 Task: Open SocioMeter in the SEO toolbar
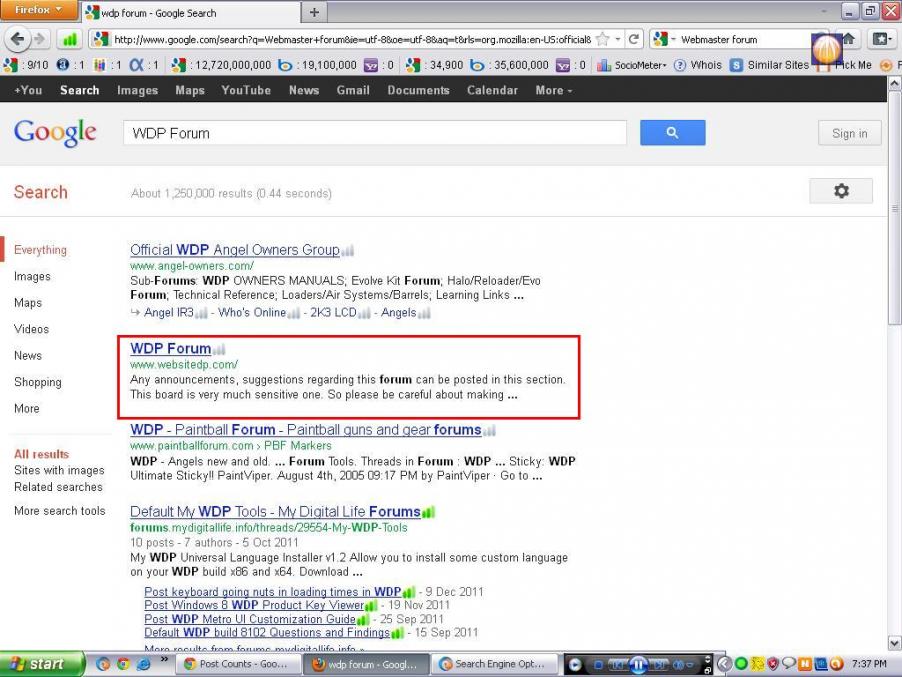coord(632,65)
